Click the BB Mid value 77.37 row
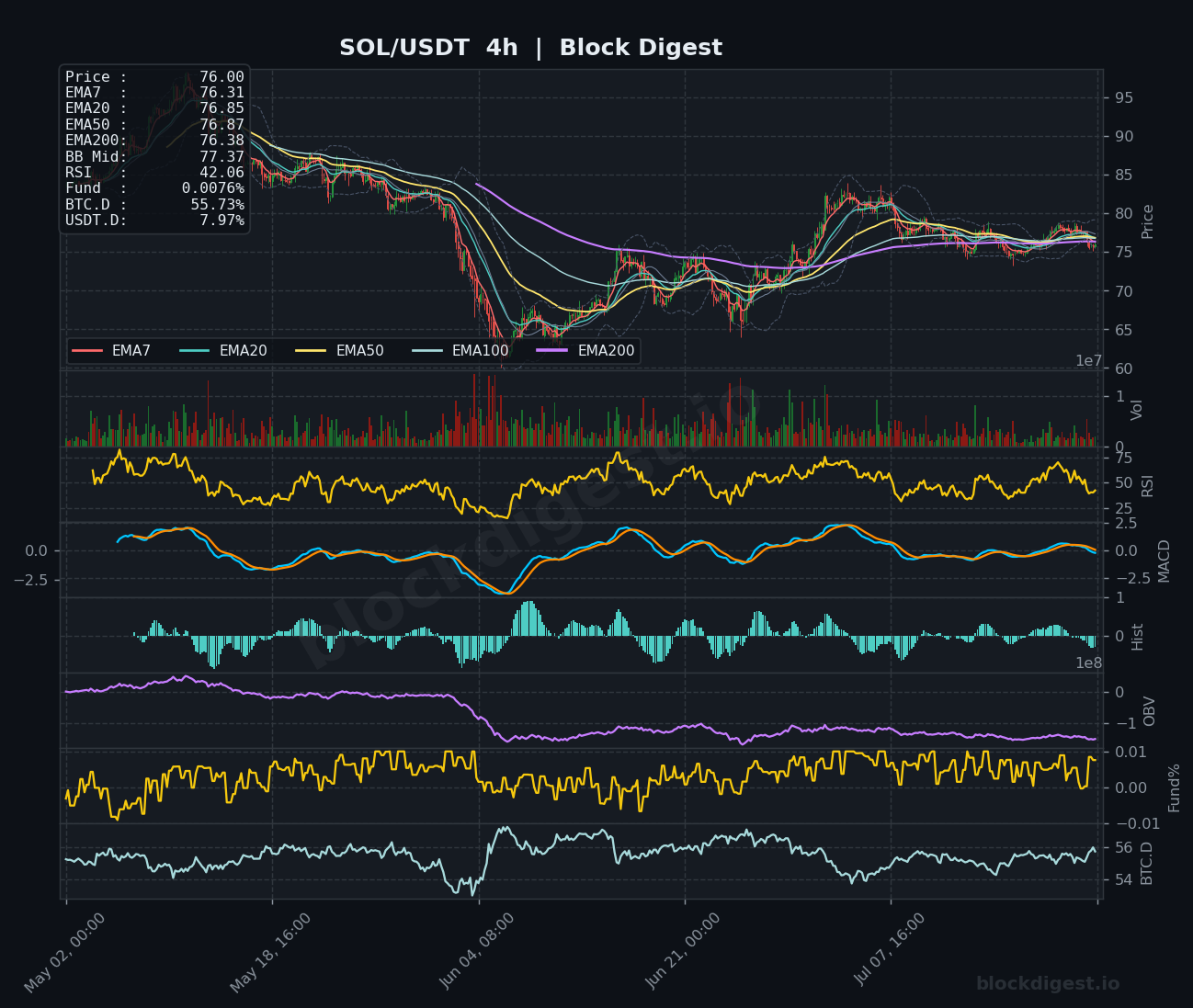Image resolution: width=1193 pixels, height=1008 pixels. click(154, 156)
